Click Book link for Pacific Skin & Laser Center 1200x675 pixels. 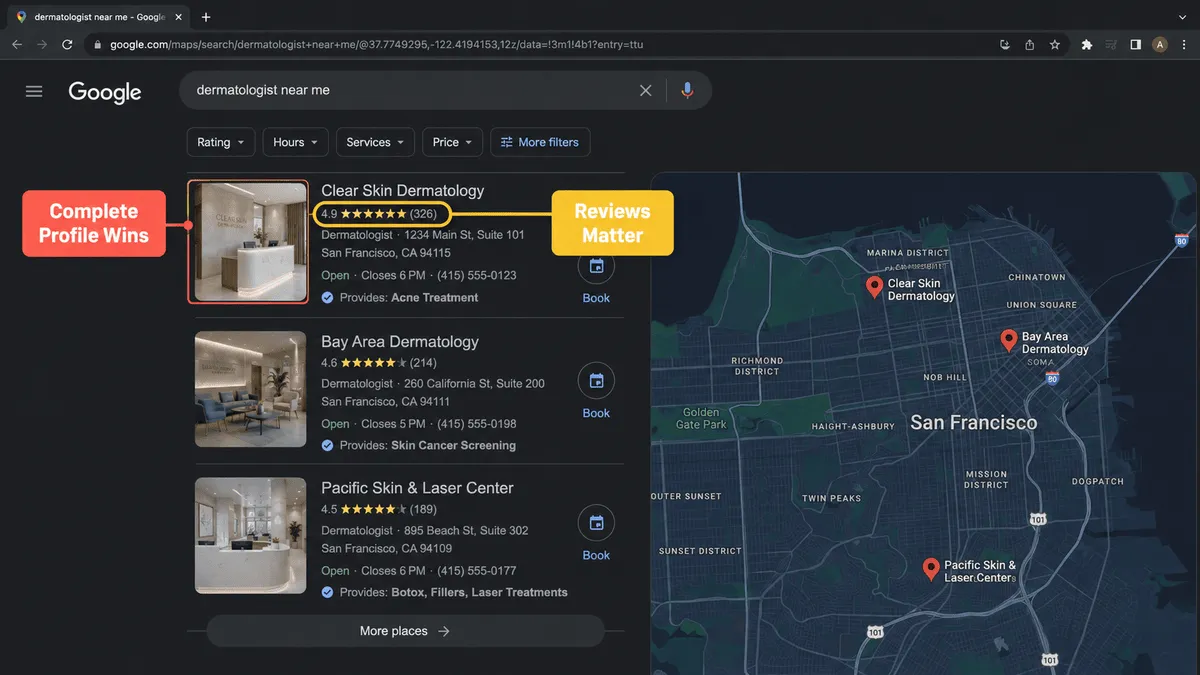click(596, 555)
